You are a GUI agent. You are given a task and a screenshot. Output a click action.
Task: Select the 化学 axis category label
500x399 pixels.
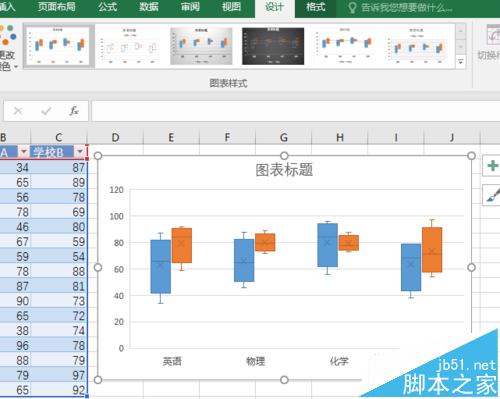339,361
